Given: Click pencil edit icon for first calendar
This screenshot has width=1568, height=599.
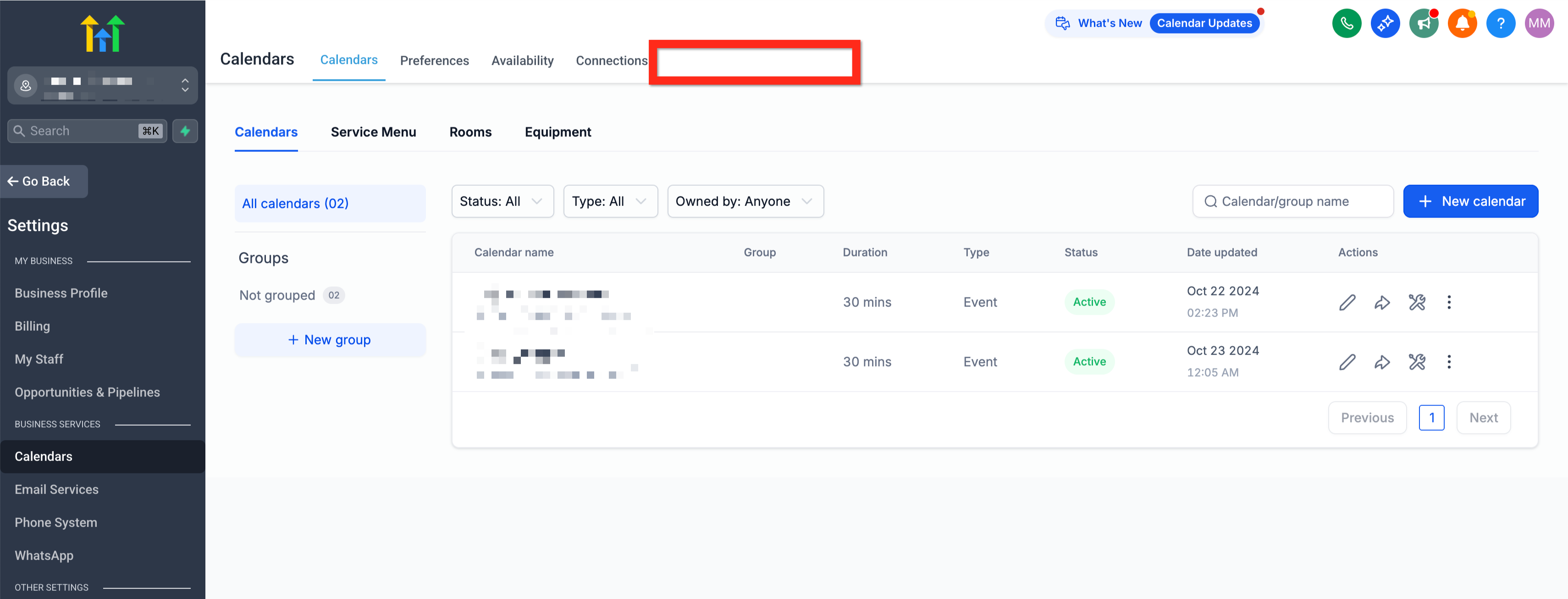Looking at the screenshot, I should click(x=1347, y=303).
